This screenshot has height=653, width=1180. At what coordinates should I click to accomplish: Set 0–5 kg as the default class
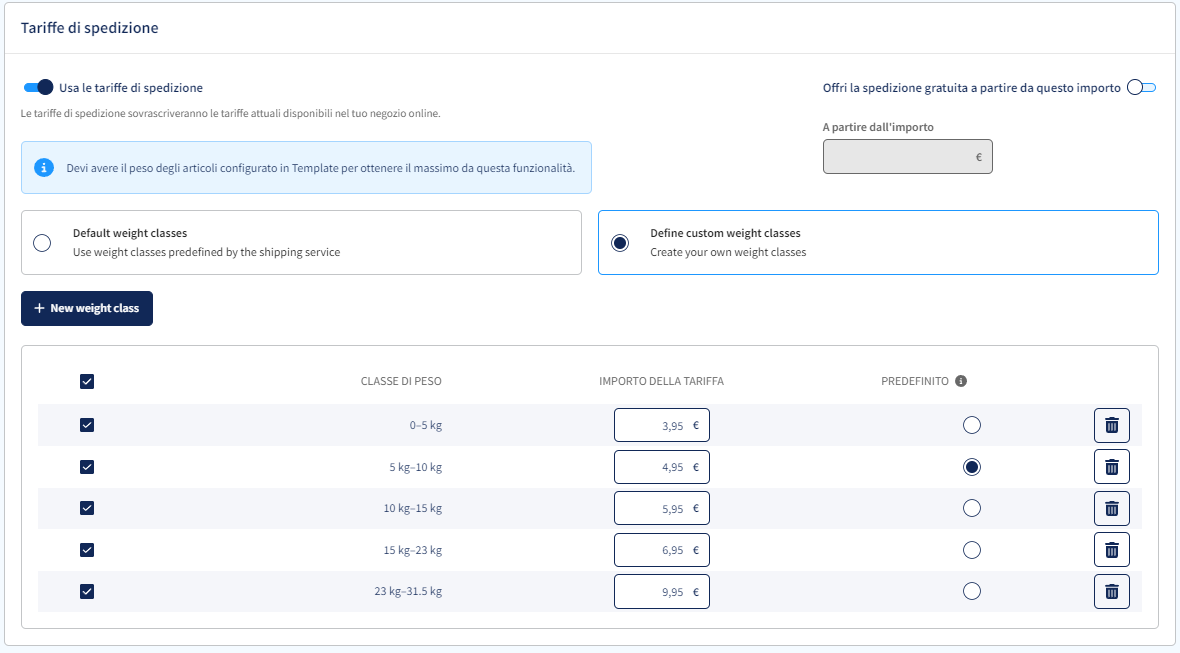(972, 425)
